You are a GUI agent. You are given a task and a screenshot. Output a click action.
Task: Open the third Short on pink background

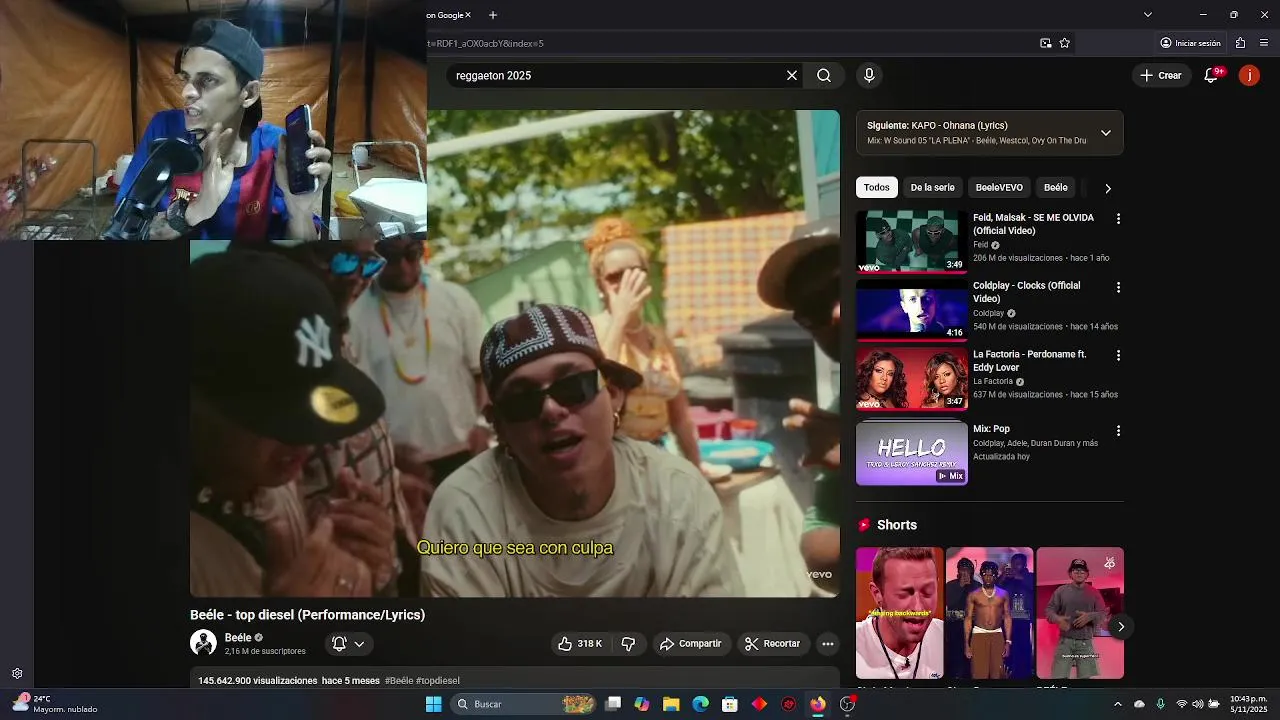point(1080,613)
